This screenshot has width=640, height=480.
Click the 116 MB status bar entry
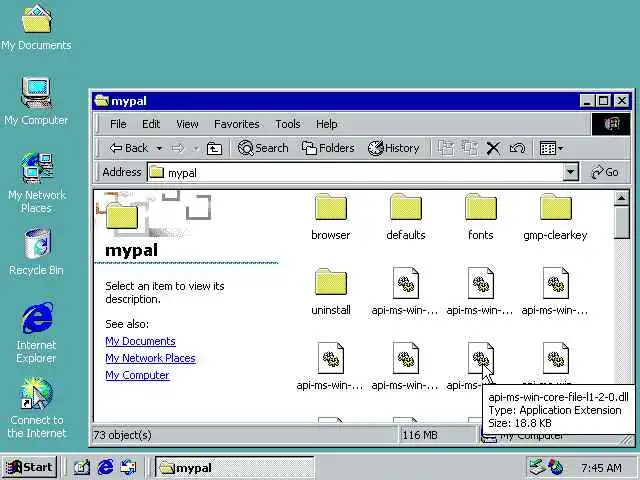coord(420,435)
